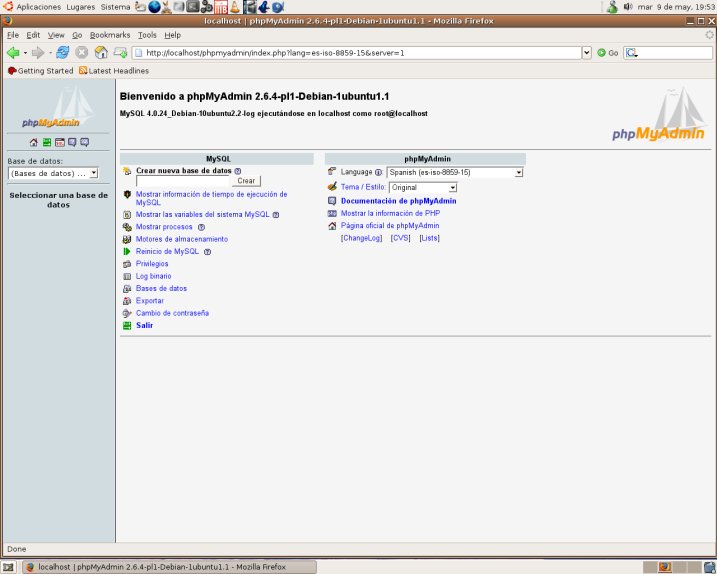Click the house icon beside Página oficial

click(332, 225)
